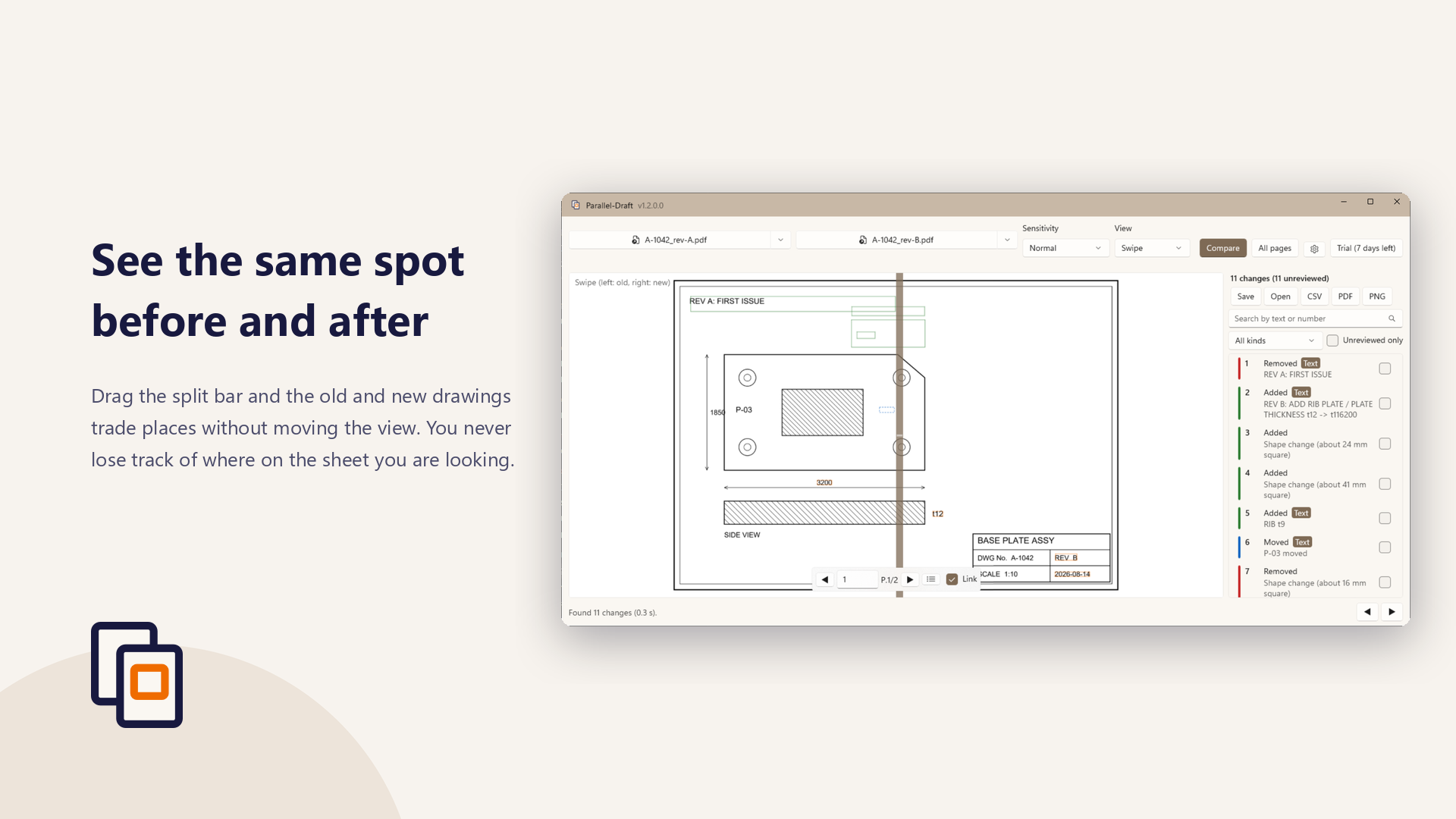The height and width of the screenshot is (819, 1456).
Task: Jump to previous change arrow
Action: pyautogui.click(x=1367, y=612)
